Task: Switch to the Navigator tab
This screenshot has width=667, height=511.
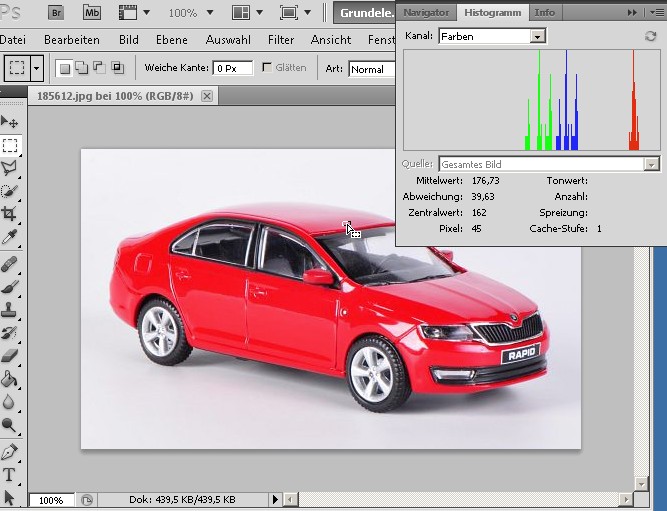Action: click(x=426, y=13)
